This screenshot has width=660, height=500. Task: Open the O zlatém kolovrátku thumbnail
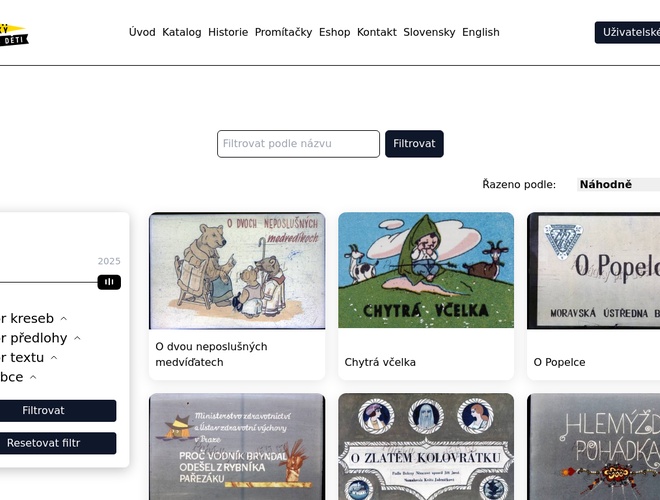click(426, 447)
